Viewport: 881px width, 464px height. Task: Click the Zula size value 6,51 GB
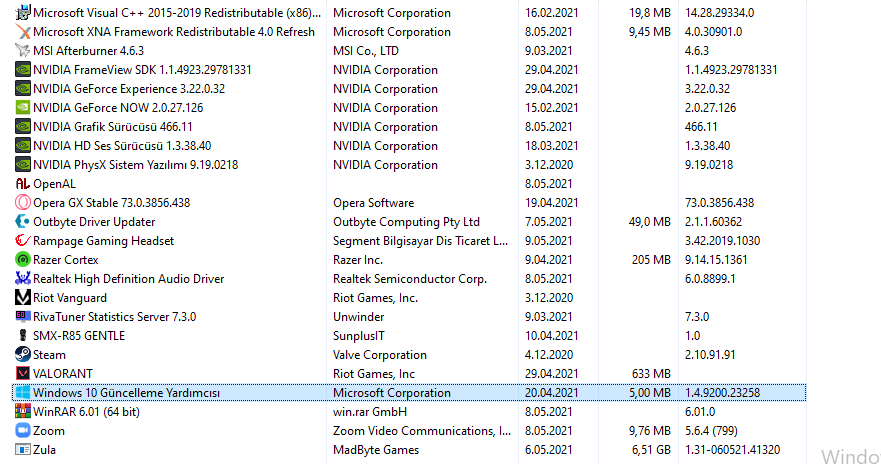coord(651,449)
